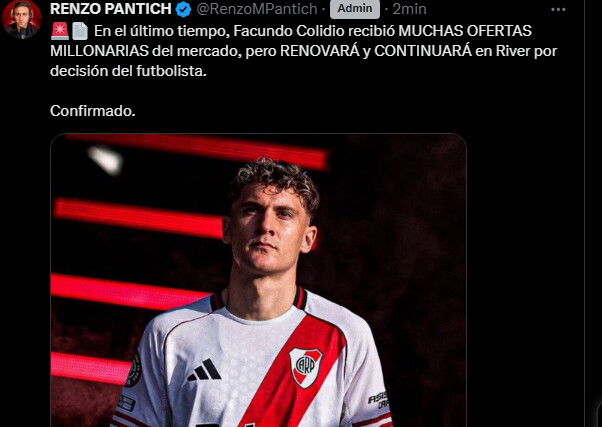Click 'decisión del futbolista' tweet line
Screen dimensions: 602x427
point(128,71)
